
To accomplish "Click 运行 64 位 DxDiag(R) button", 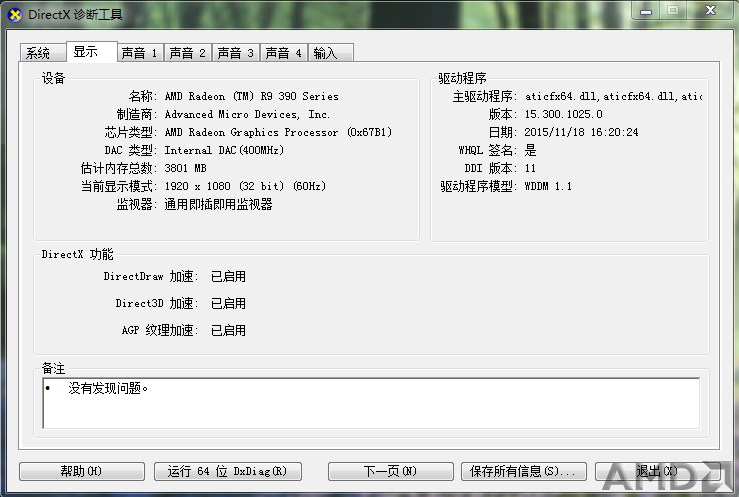I will (x=228, y=471).
